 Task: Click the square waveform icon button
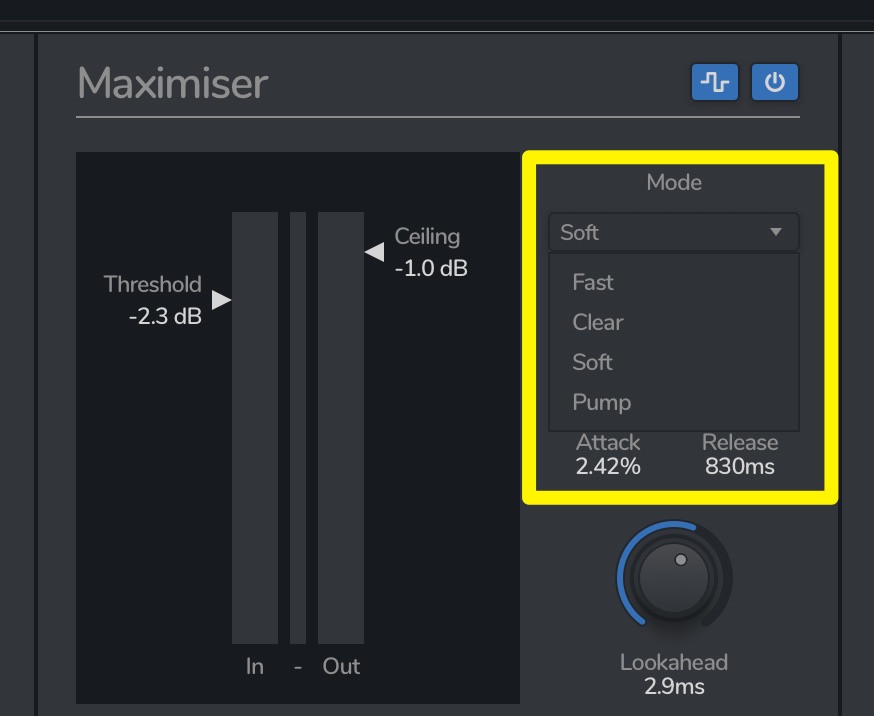click(715, 82)
